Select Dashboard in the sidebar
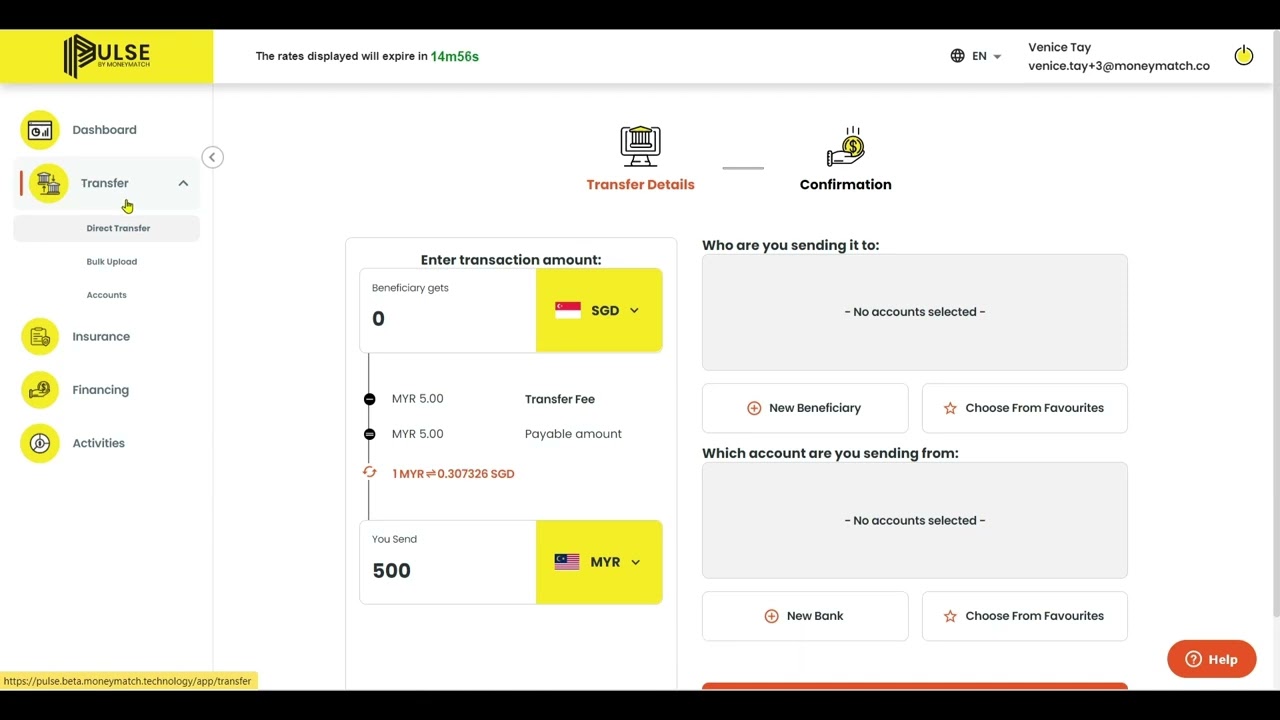Image resolution: width=1280 pixels, height=720 pixels. click(104, 130)
